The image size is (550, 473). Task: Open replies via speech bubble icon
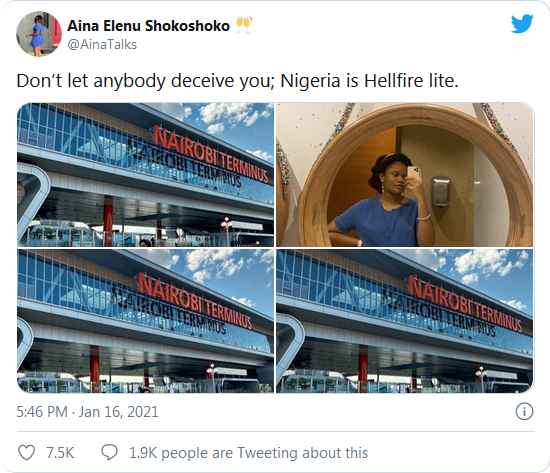(109, 452)
